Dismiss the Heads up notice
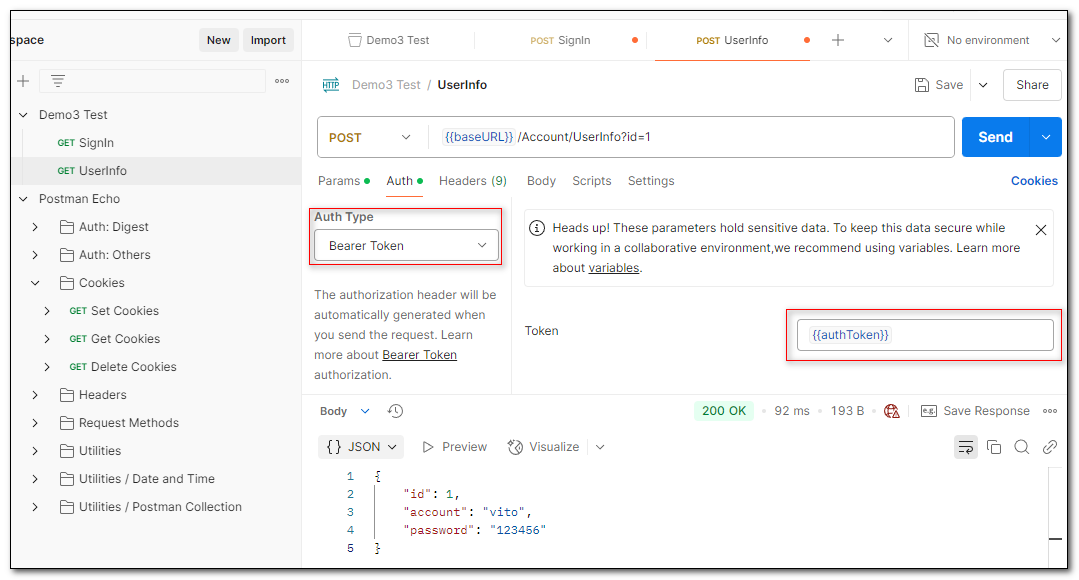 click(x=1040, y=230)
